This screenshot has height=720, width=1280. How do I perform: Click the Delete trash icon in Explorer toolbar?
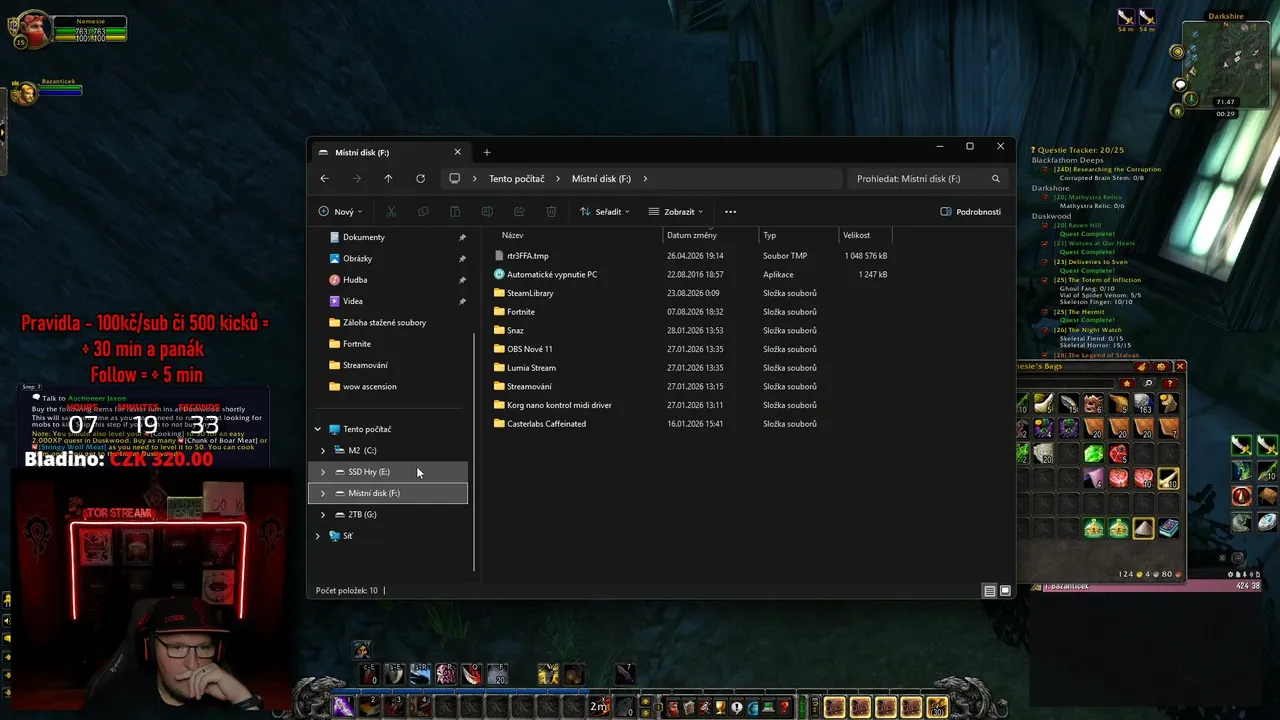point(551,212)
